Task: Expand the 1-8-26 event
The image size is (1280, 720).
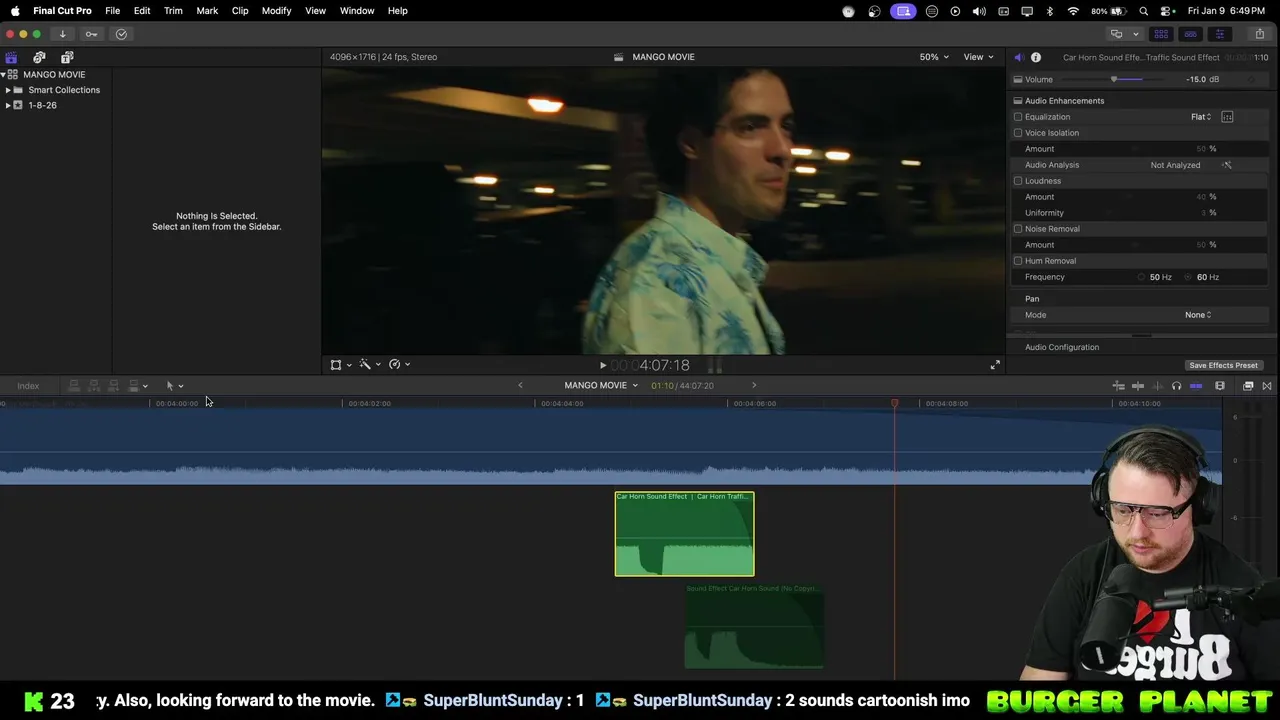Action: tap(8, 105)
